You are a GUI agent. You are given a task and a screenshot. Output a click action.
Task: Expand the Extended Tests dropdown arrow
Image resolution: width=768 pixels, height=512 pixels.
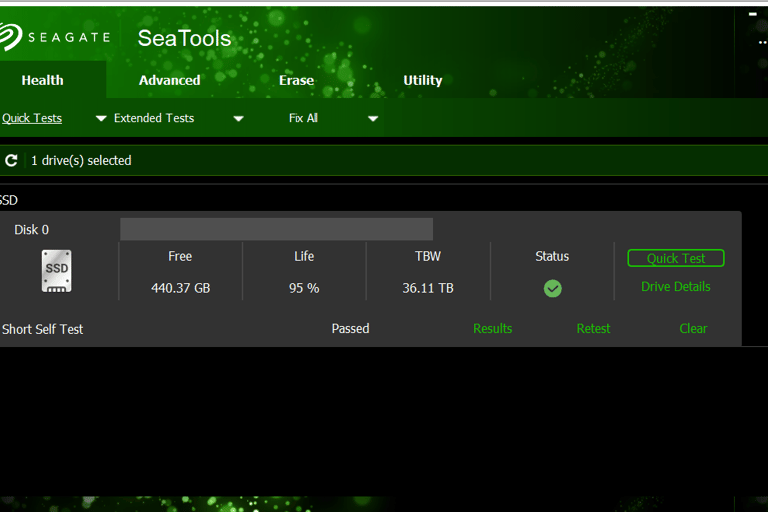239,119
